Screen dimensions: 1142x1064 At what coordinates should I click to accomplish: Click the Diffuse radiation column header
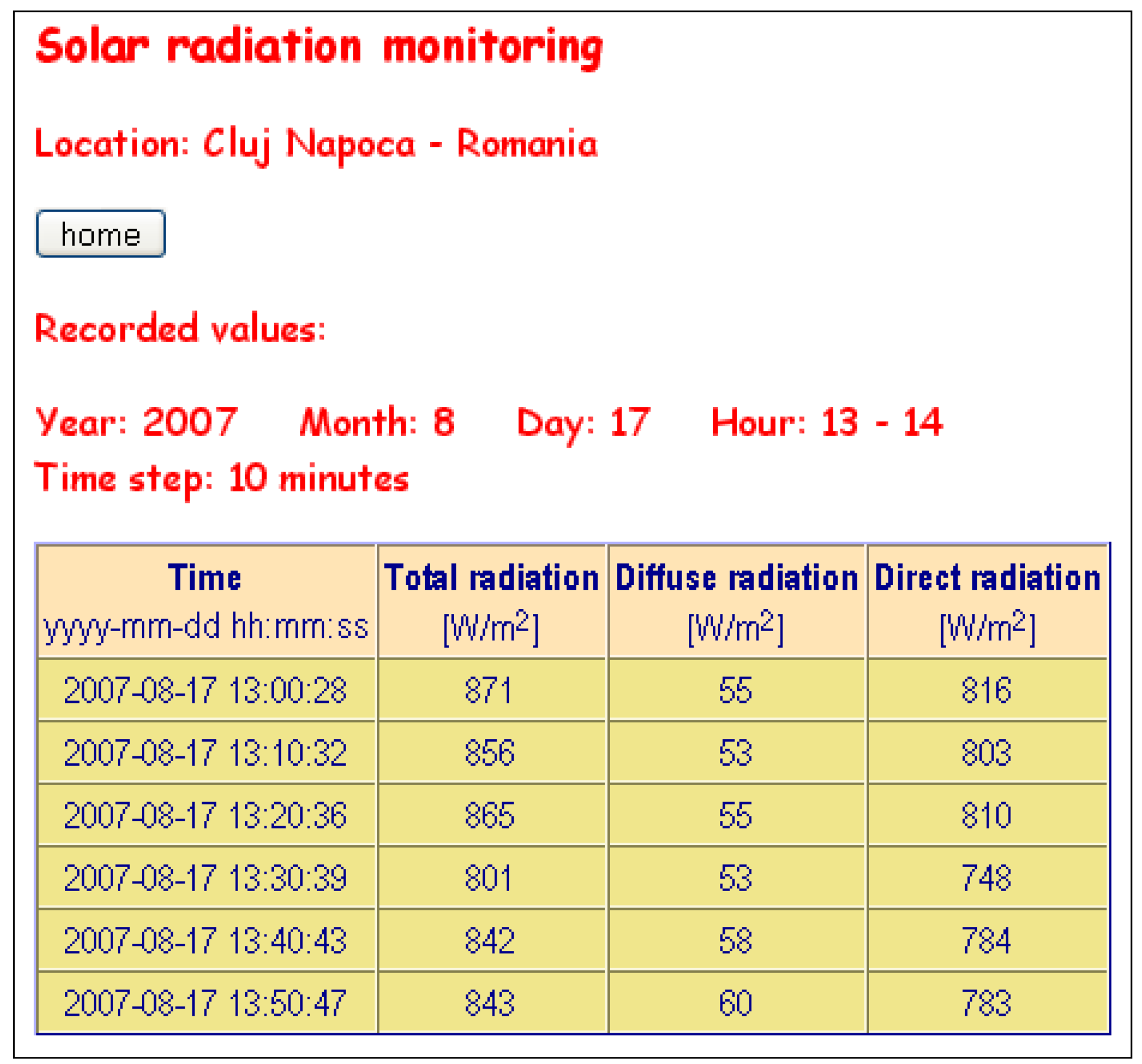click(737, 578)
